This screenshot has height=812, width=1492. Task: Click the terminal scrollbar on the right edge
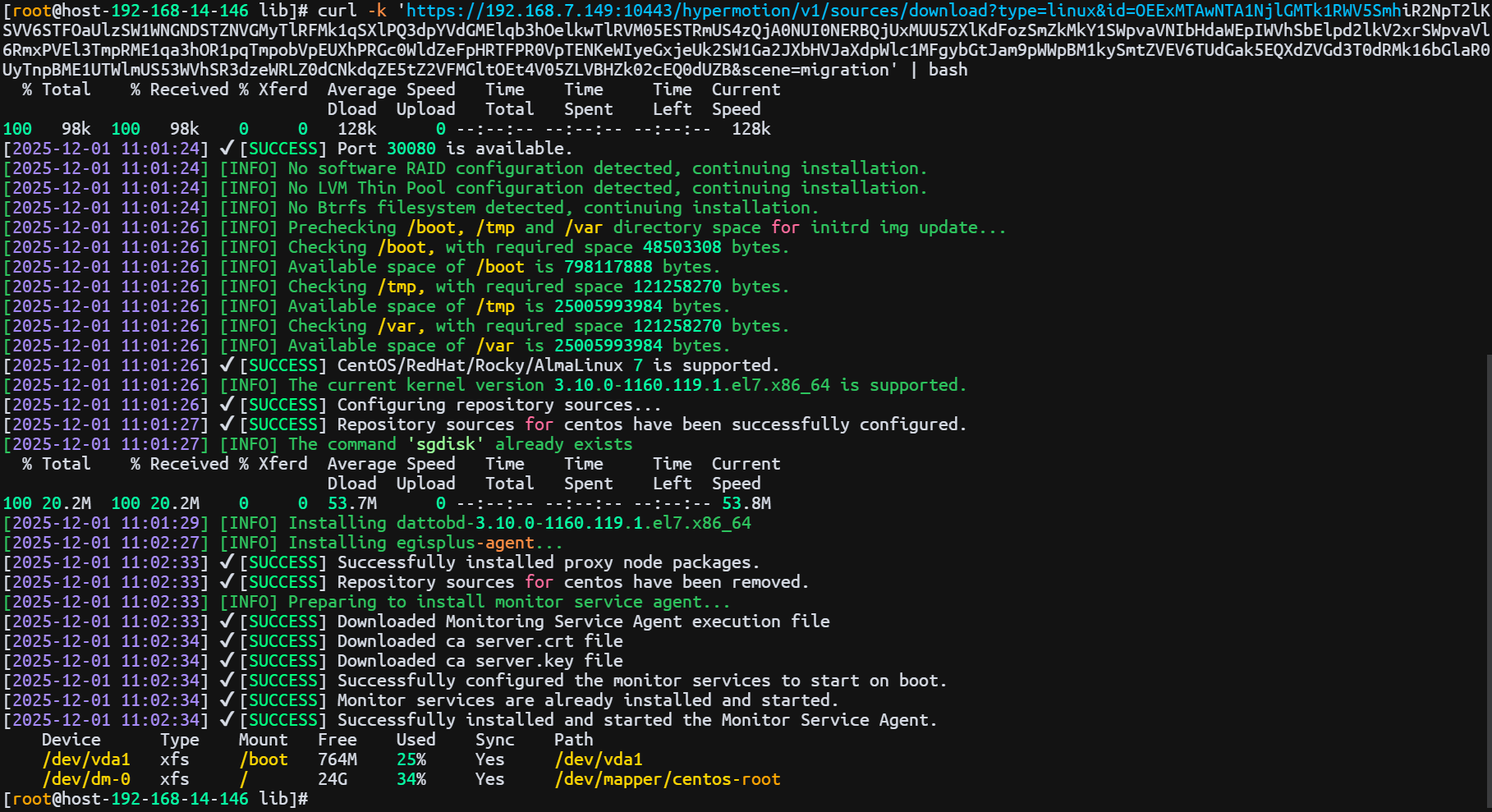tap(1488, 575)
